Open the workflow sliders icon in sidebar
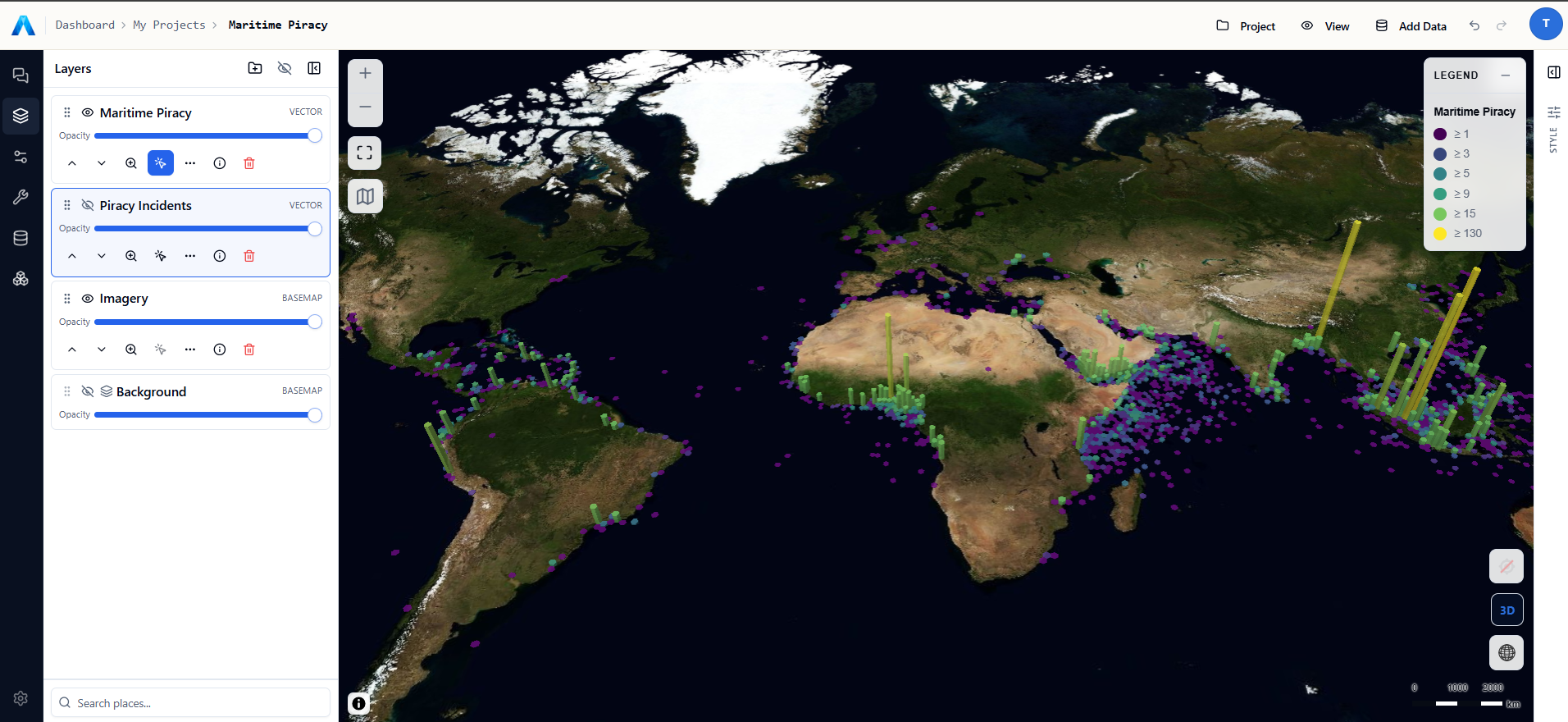 (x=21, y=157)
